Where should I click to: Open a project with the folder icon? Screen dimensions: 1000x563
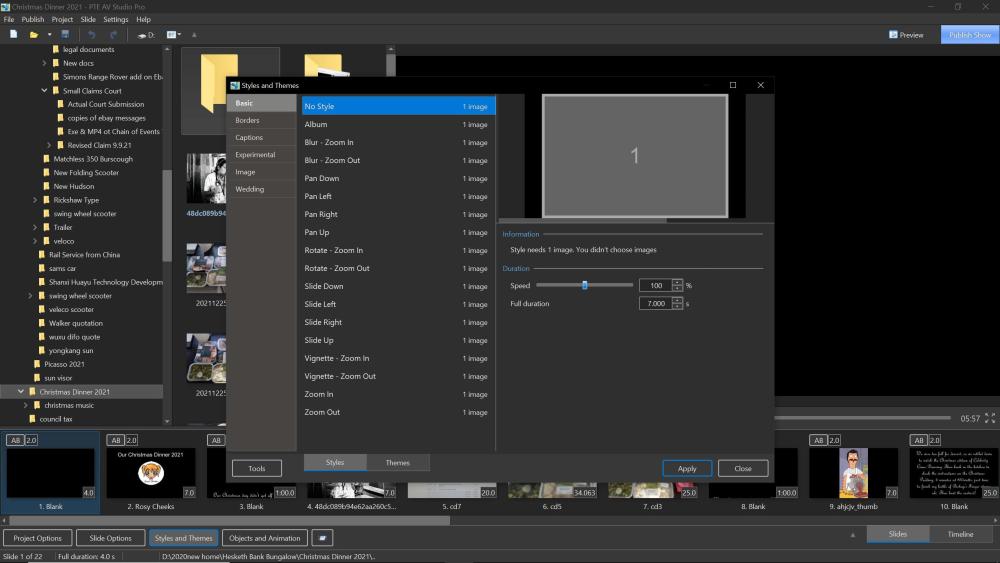(33, 34)
